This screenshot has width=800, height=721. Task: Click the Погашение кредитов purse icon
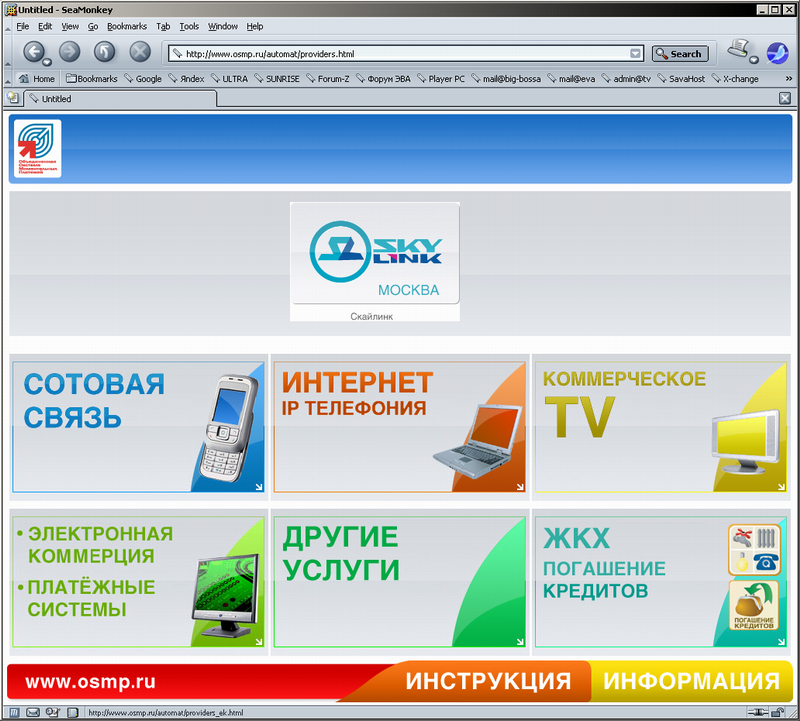pyautogui.click(x=754, y=605)
